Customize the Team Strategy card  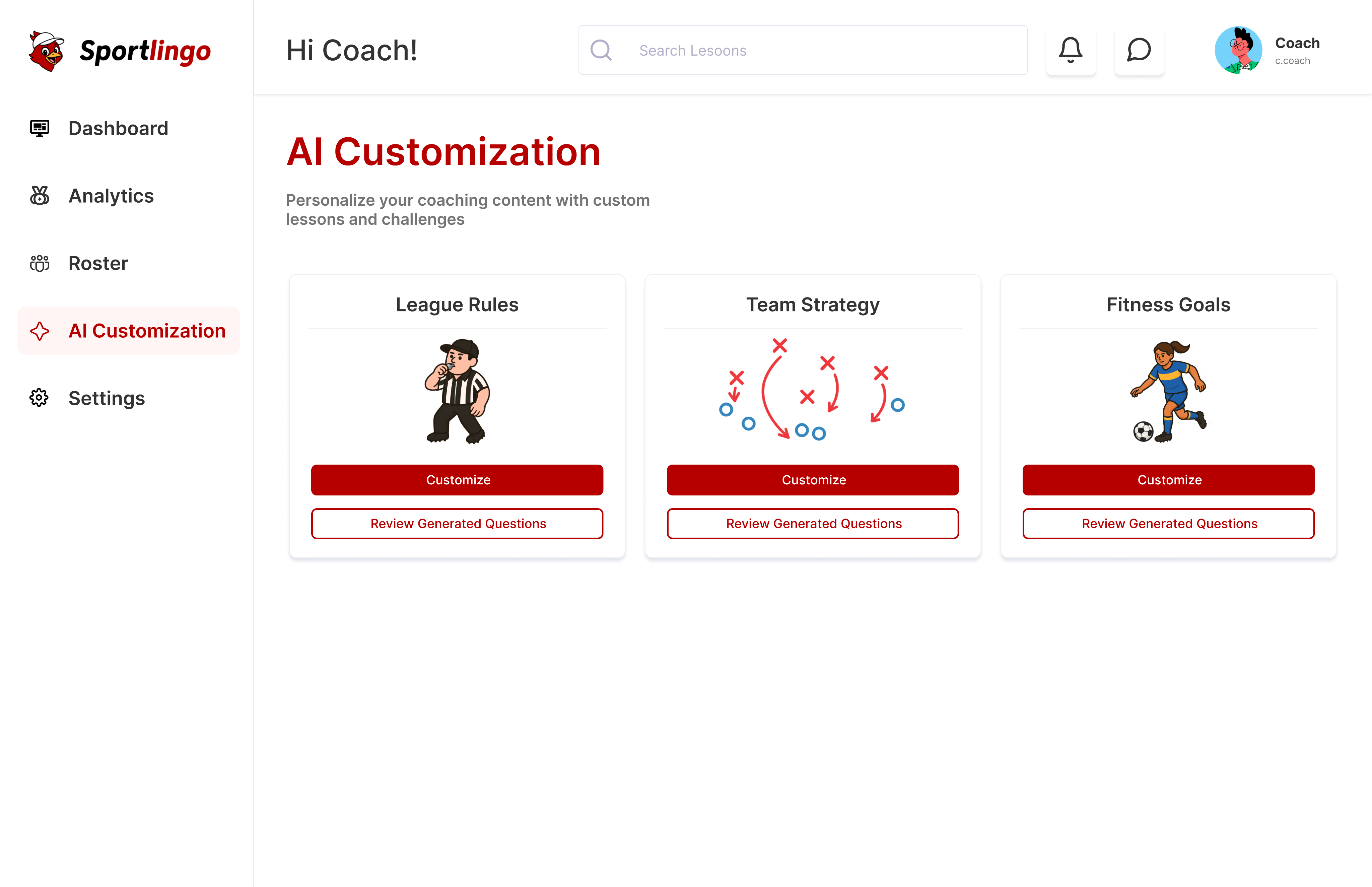[x=813, y=480]
